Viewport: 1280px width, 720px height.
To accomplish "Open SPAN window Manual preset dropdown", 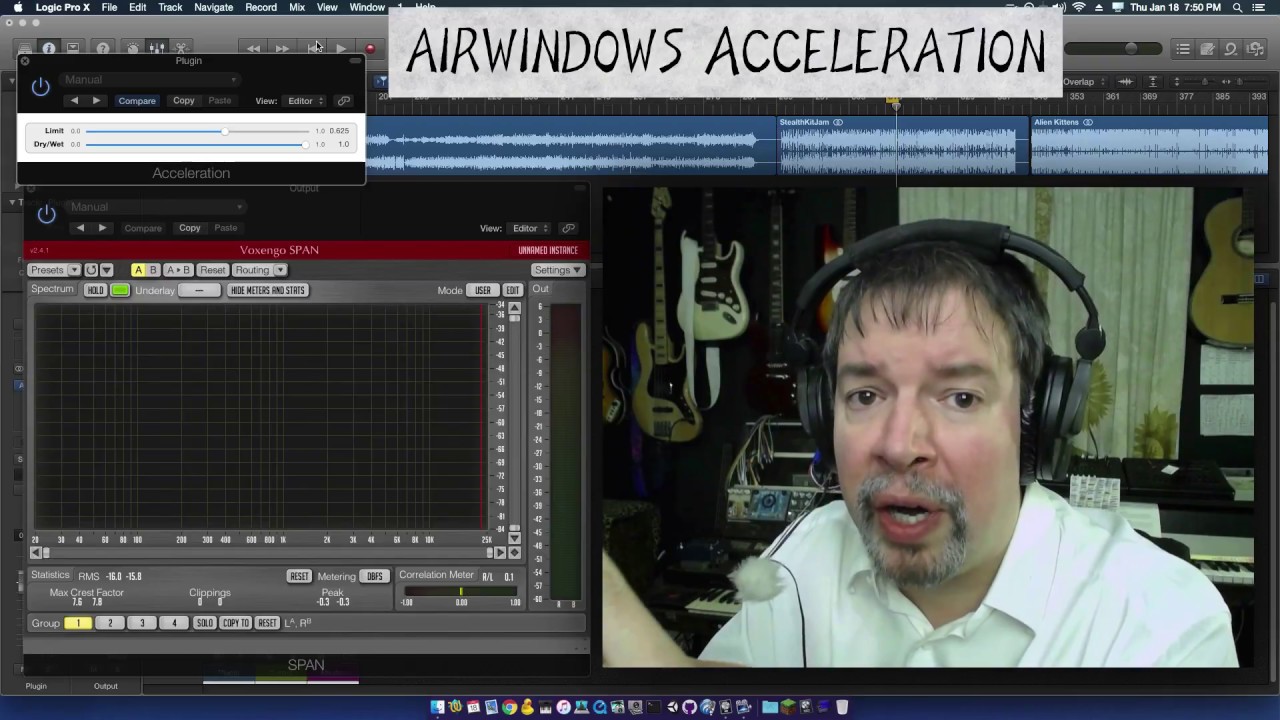I will [156, 207].
